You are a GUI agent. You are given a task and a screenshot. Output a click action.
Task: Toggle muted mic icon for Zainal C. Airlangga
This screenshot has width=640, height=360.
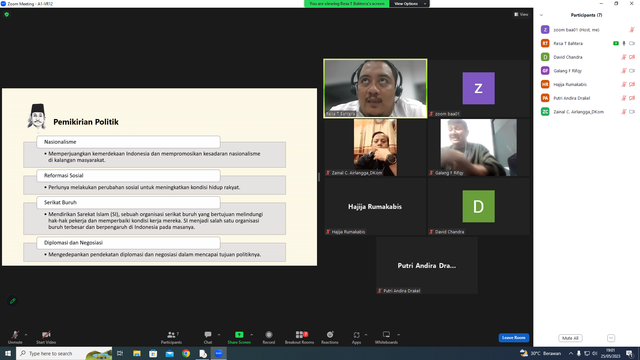click(x=624, y=112)
